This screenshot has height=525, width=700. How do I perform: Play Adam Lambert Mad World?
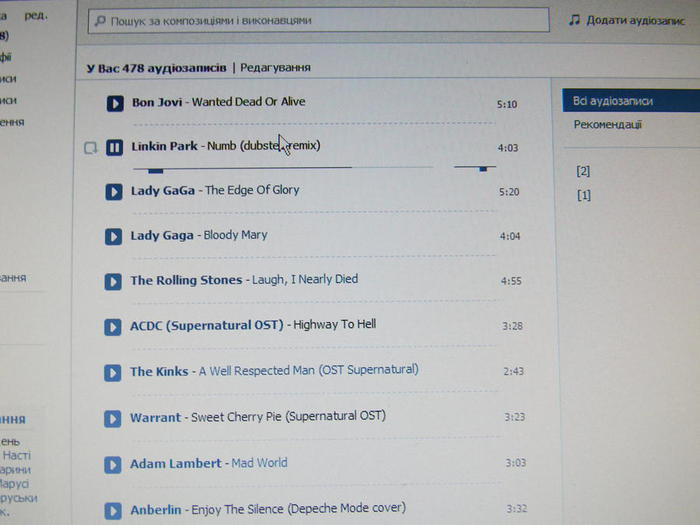[112, 465]
